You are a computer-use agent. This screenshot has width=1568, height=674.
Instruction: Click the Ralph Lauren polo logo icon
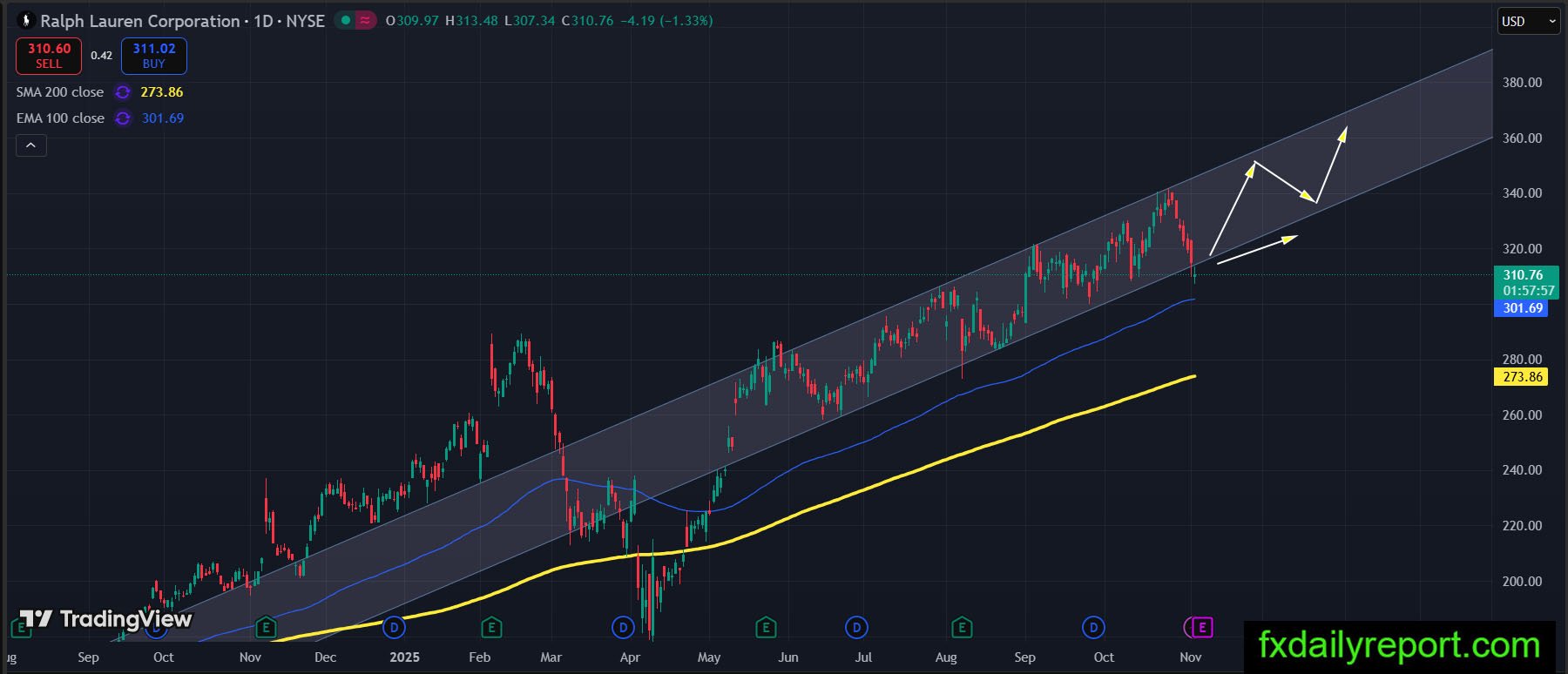(x=26, y=21)
